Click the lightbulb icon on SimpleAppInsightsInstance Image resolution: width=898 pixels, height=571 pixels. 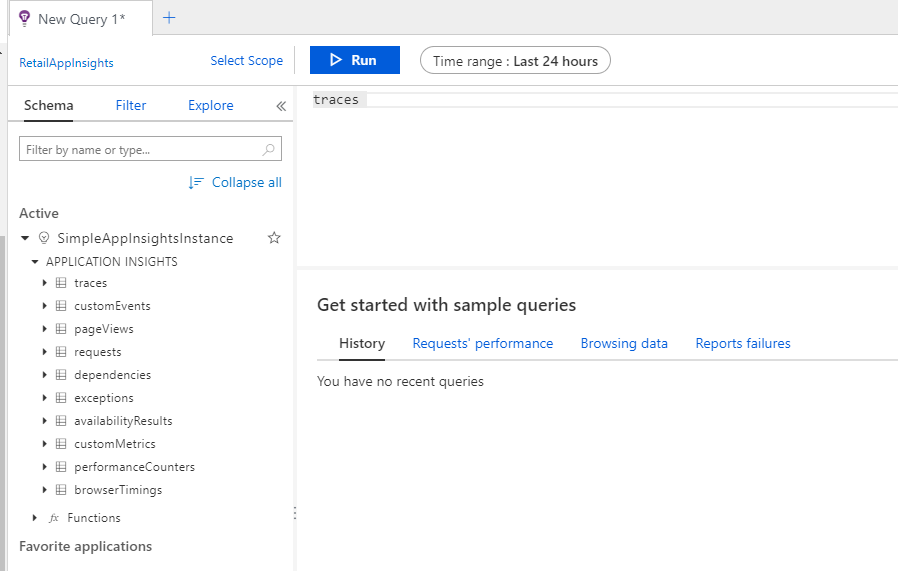pos(43,238)
